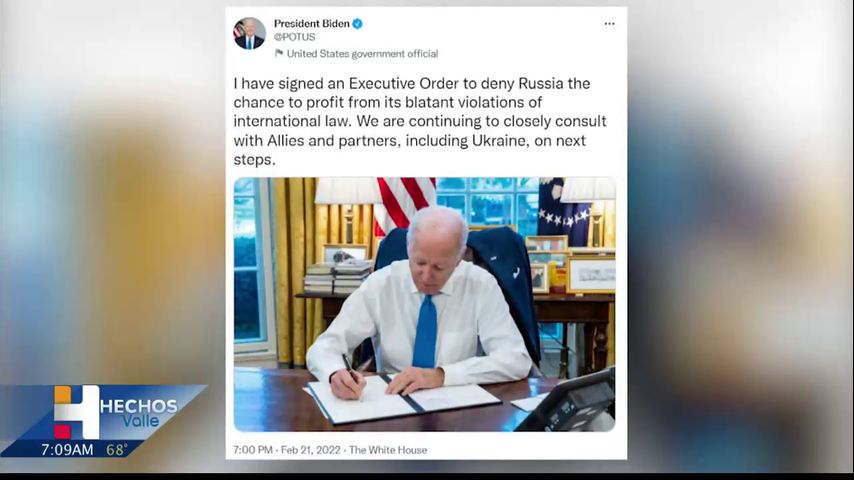The width and height of the screenshot is (854, 480).
Task: Click the American flag in the photo
Action: (404, 203)
